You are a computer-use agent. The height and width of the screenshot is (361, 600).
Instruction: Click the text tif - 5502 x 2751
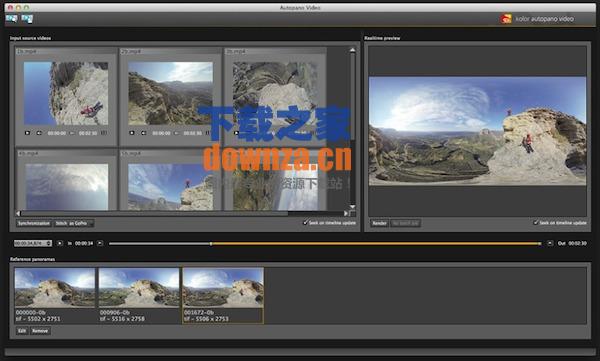point(38,319)
